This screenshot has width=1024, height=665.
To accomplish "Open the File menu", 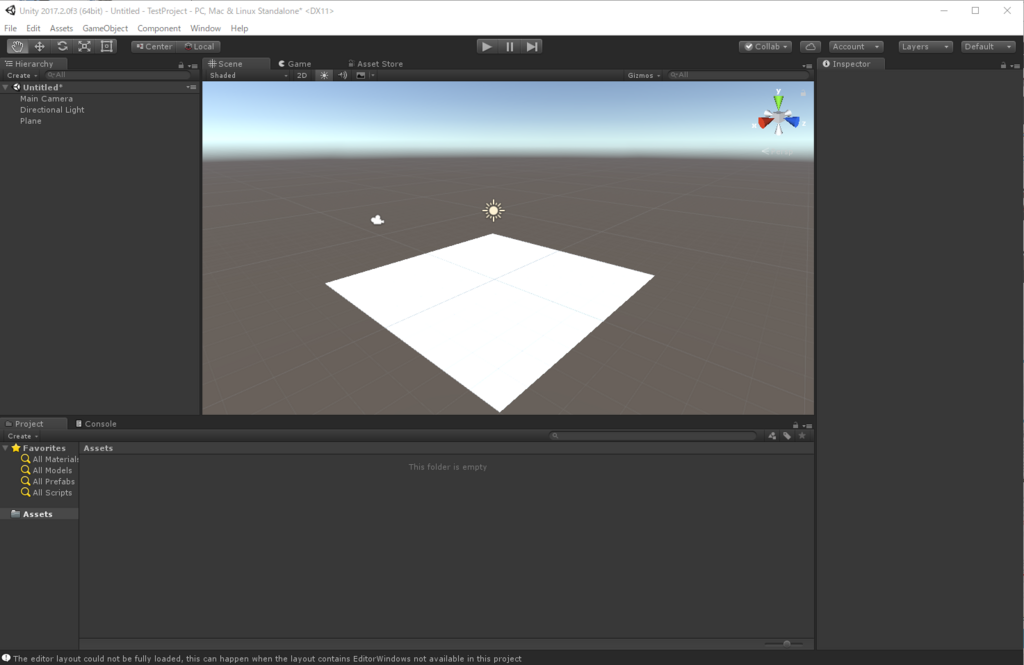I will tap(10, 28).
